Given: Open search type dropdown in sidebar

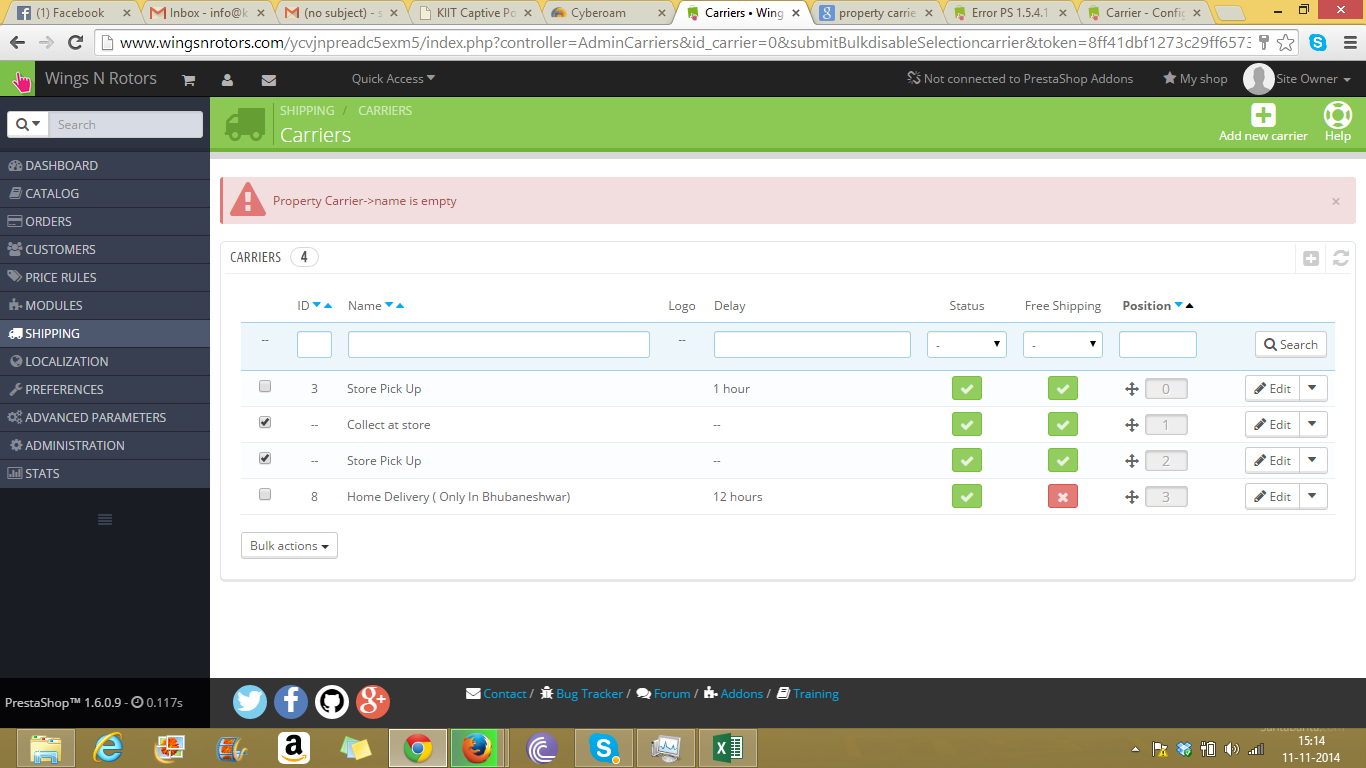Looking at the screenshot, I should tap(28, 125).
